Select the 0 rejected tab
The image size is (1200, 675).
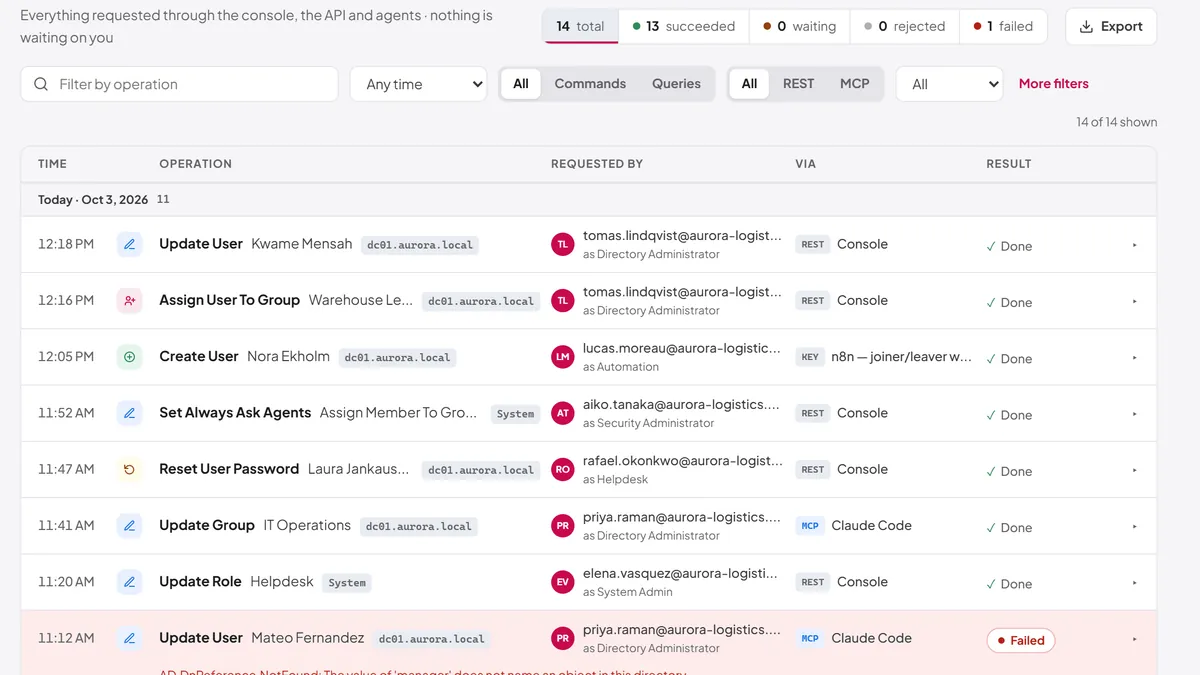tap(905, 26)
